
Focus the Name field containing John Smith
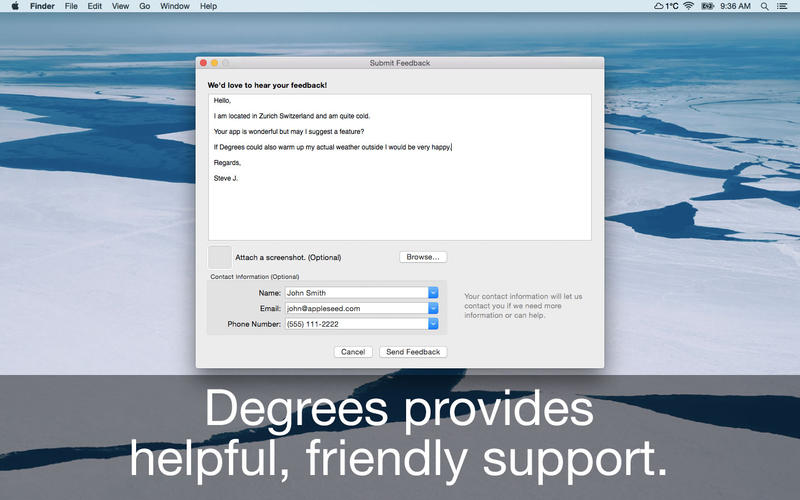(x=355, y=293)
